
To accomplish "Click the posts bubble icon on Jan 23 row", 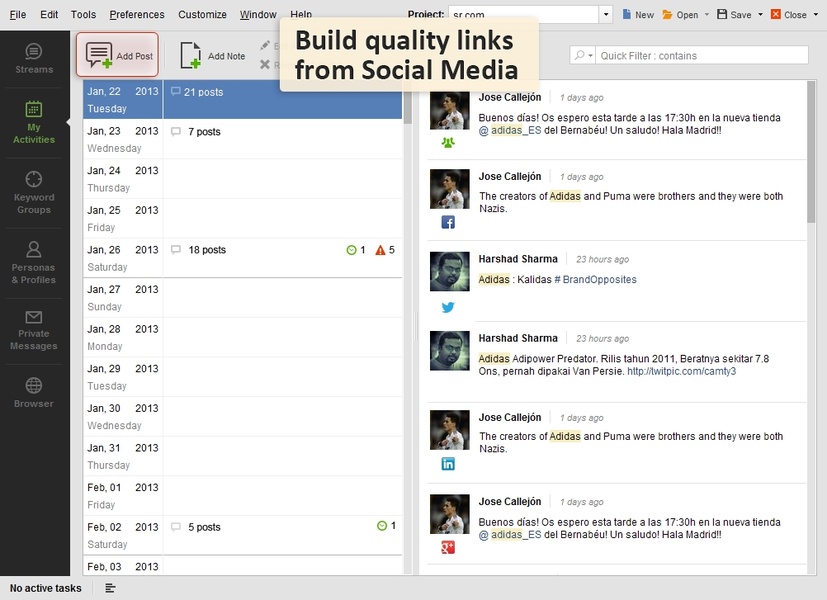I will point(176,131).
